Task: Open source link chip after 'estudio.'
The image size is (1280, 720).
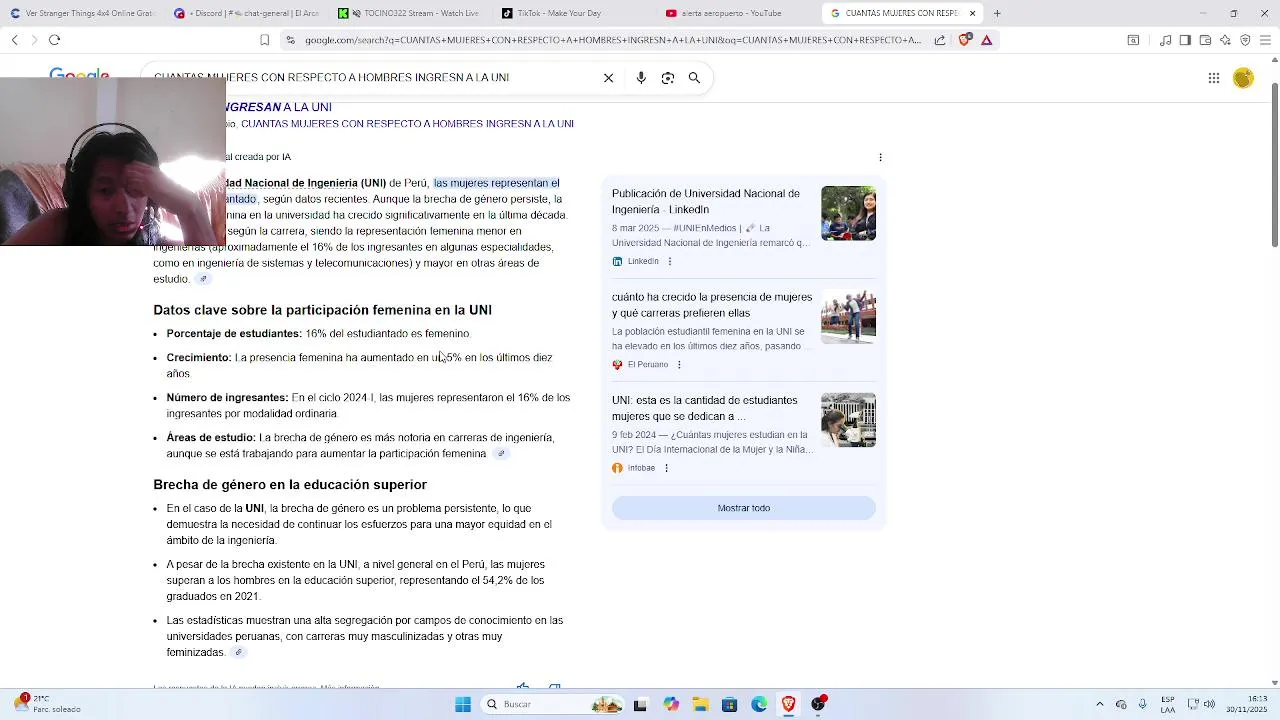Action: [x=203, y=279]
